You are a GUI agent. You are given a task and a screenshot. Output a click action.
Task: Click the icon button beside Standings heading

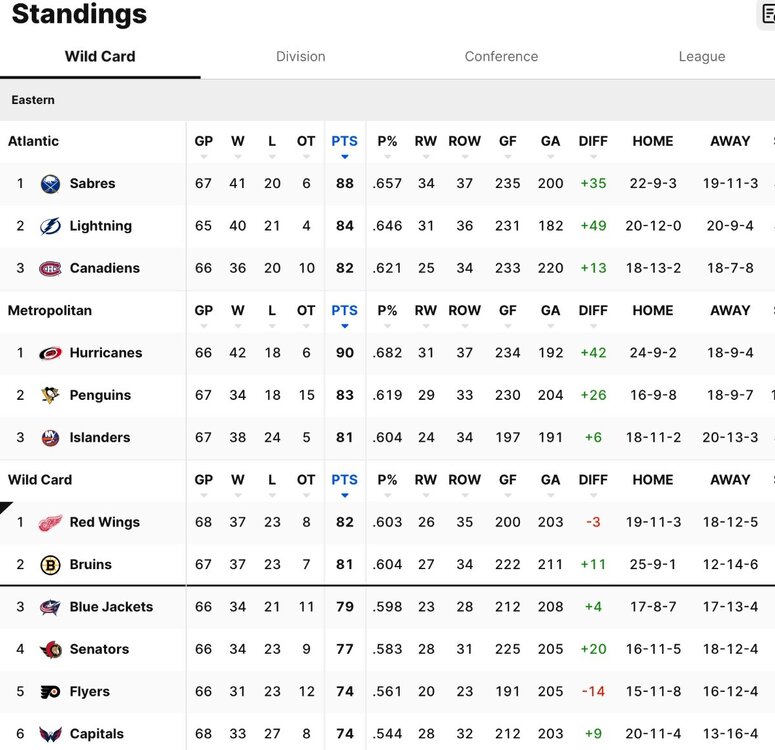(x=767, y=14)
